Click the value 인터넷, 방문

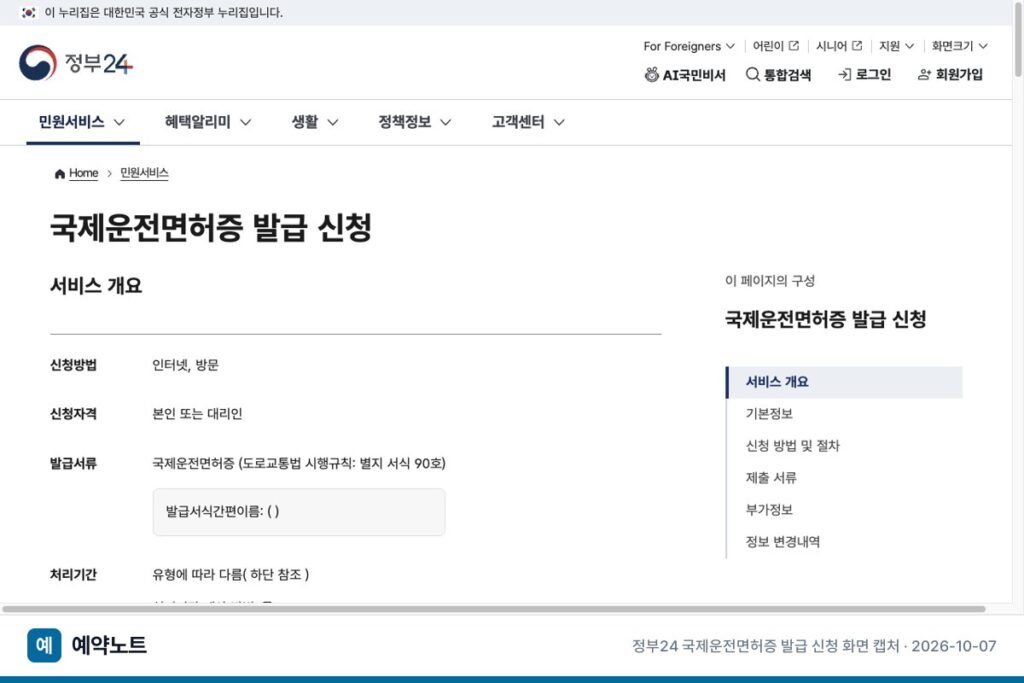[x=185, y=365]
